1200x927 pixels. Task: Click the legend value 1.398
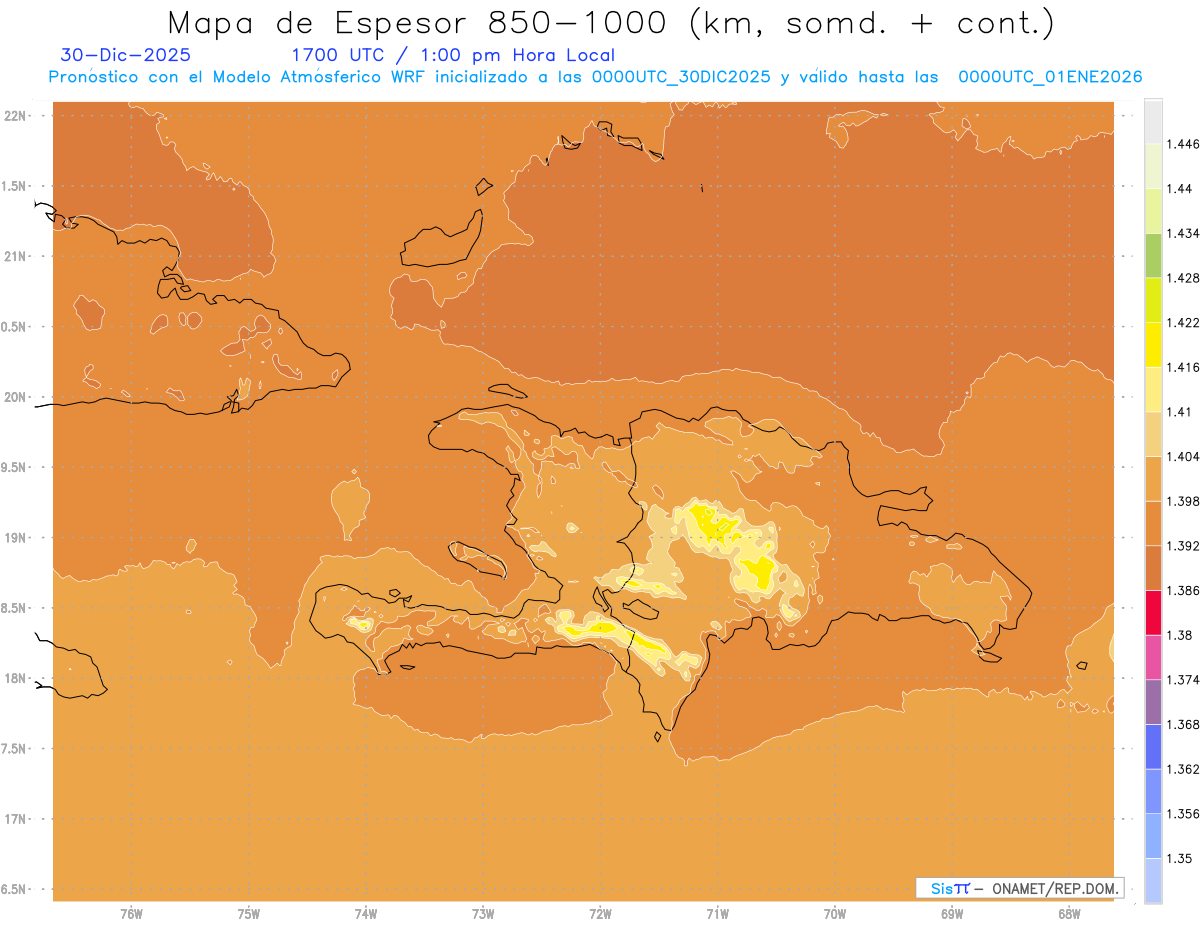click(1183, 501)
